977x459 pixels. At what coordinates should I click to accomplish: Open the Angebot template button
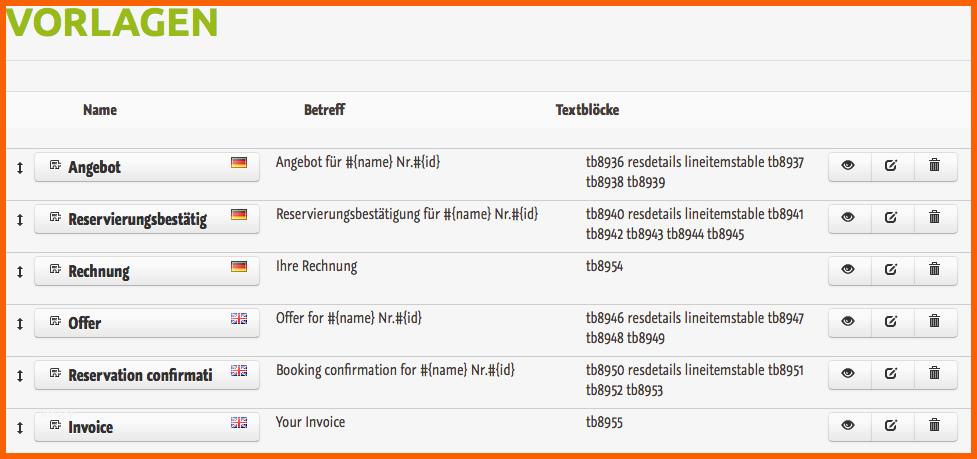147,166
